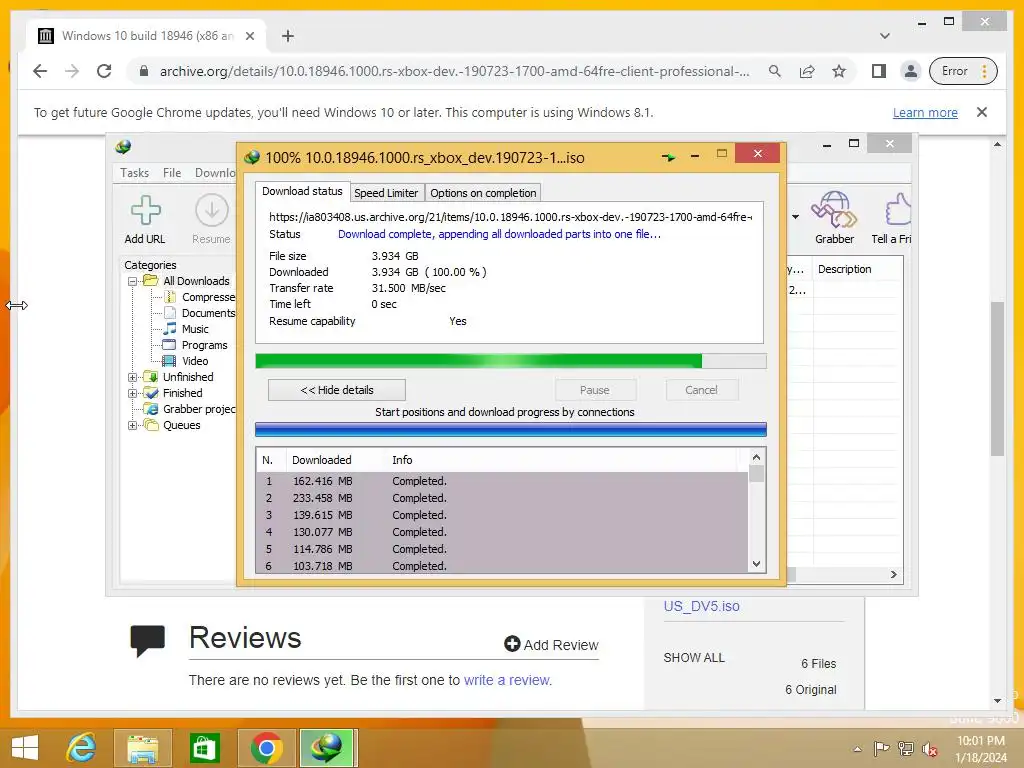This screenshot has height=768, width=1024.
Task: Open Internet Explorer from the taskbar
Action: (x=81, y=748)
